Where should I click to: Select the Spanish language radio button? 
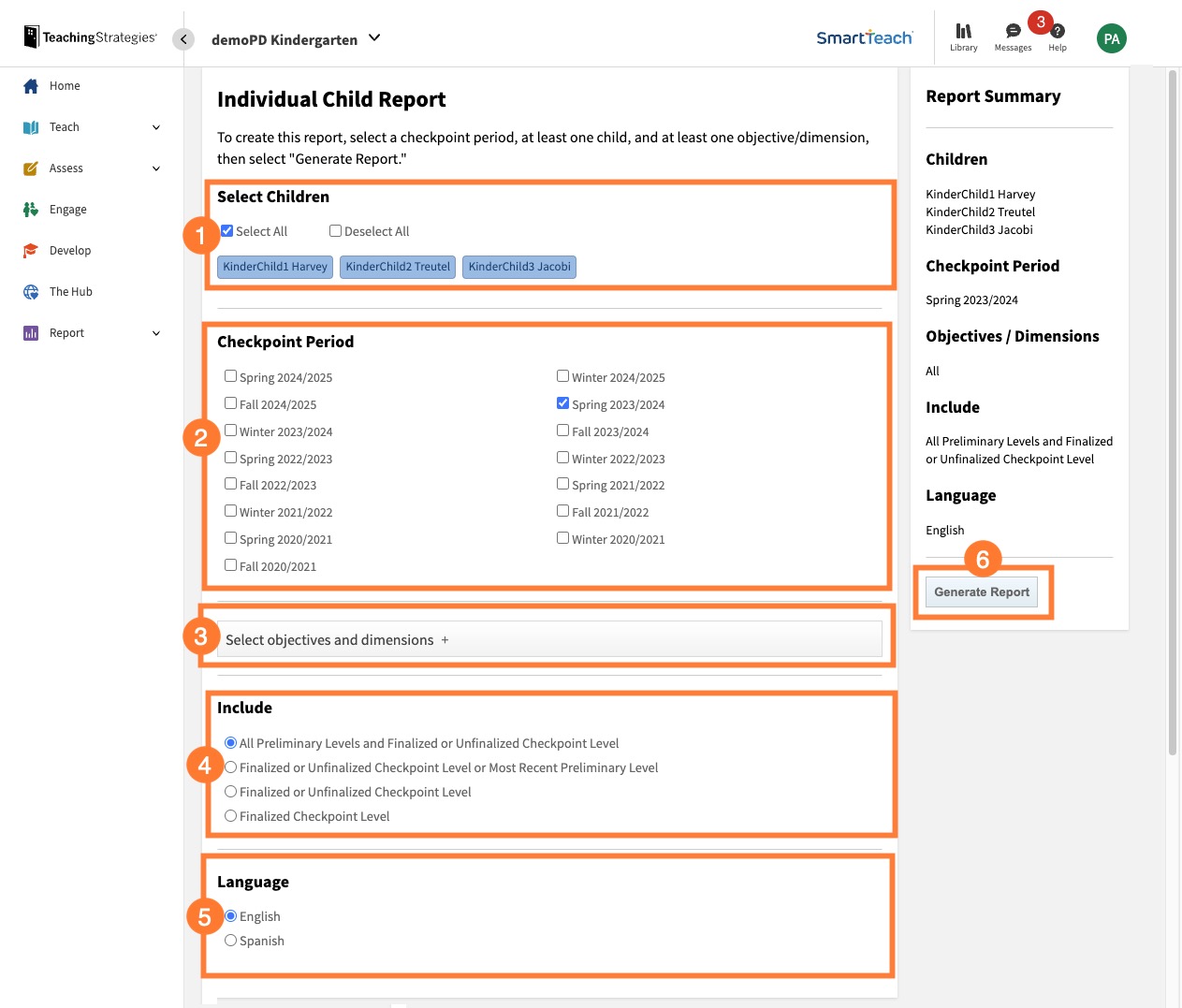(x=230, y=941)
